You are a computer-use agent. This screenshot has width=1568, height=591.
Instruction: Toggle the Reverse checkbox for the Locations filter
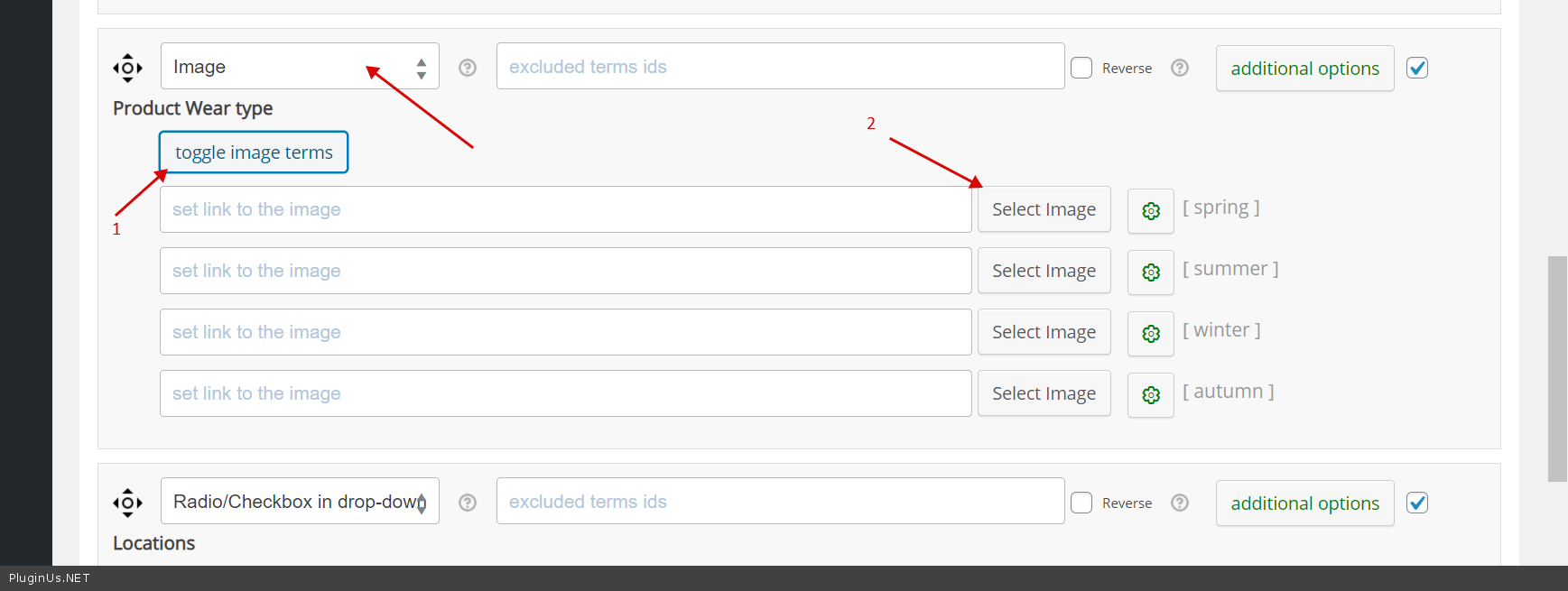point(1081,503)
